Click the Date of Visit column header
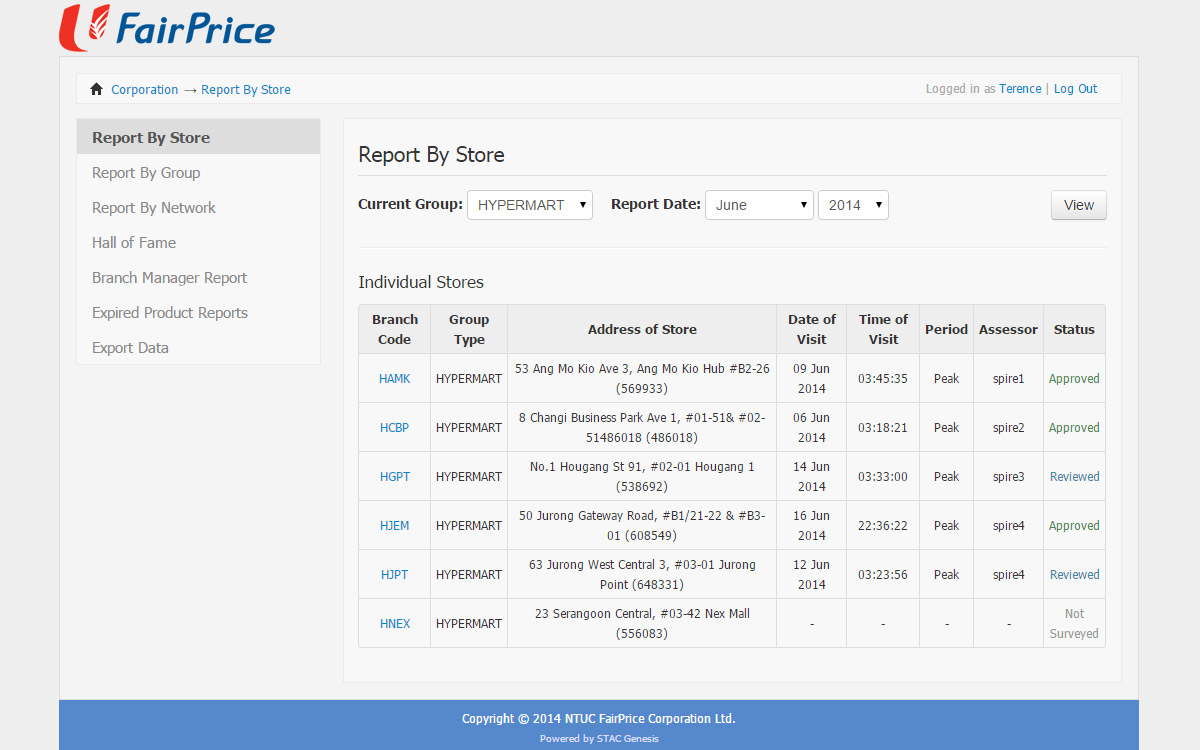 (x=811, y=329)
